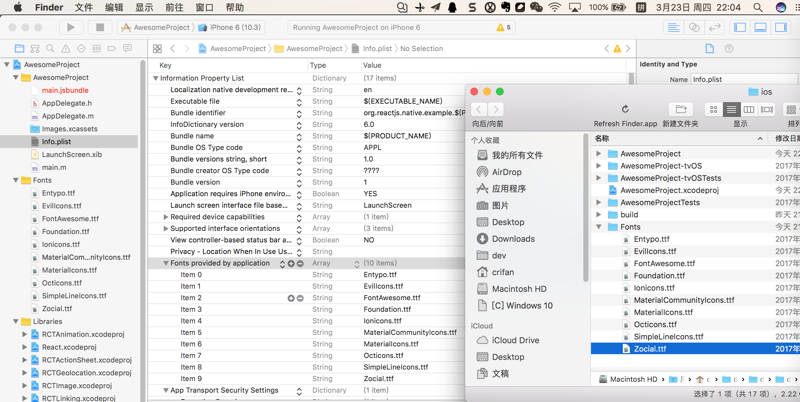This screenshot has height=402, width=800.
Task: Open the 帮助 menu
Action: (235, 8)
